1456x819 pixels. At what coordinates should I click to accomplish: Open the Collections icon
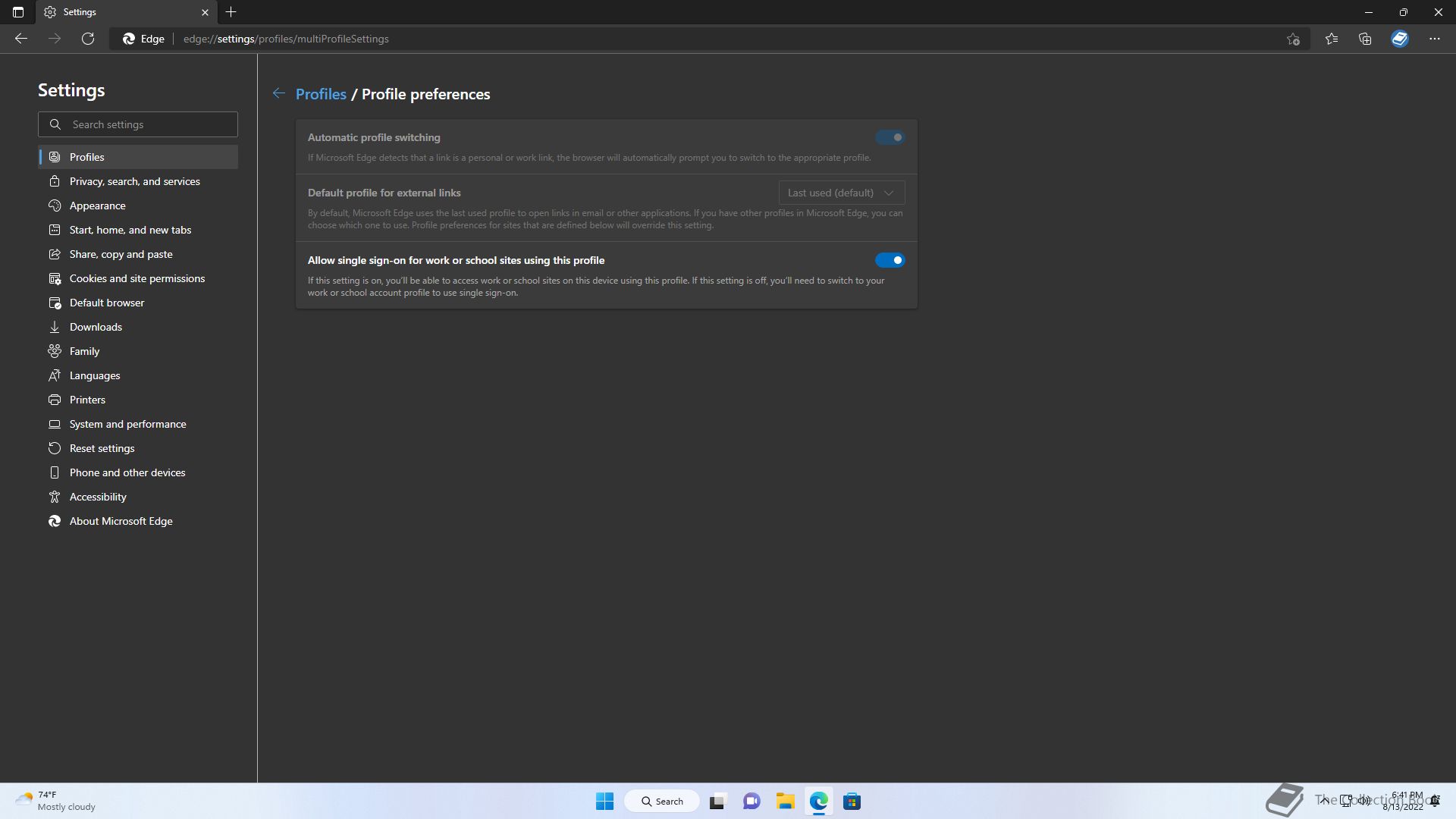(x=1365, y=39)
